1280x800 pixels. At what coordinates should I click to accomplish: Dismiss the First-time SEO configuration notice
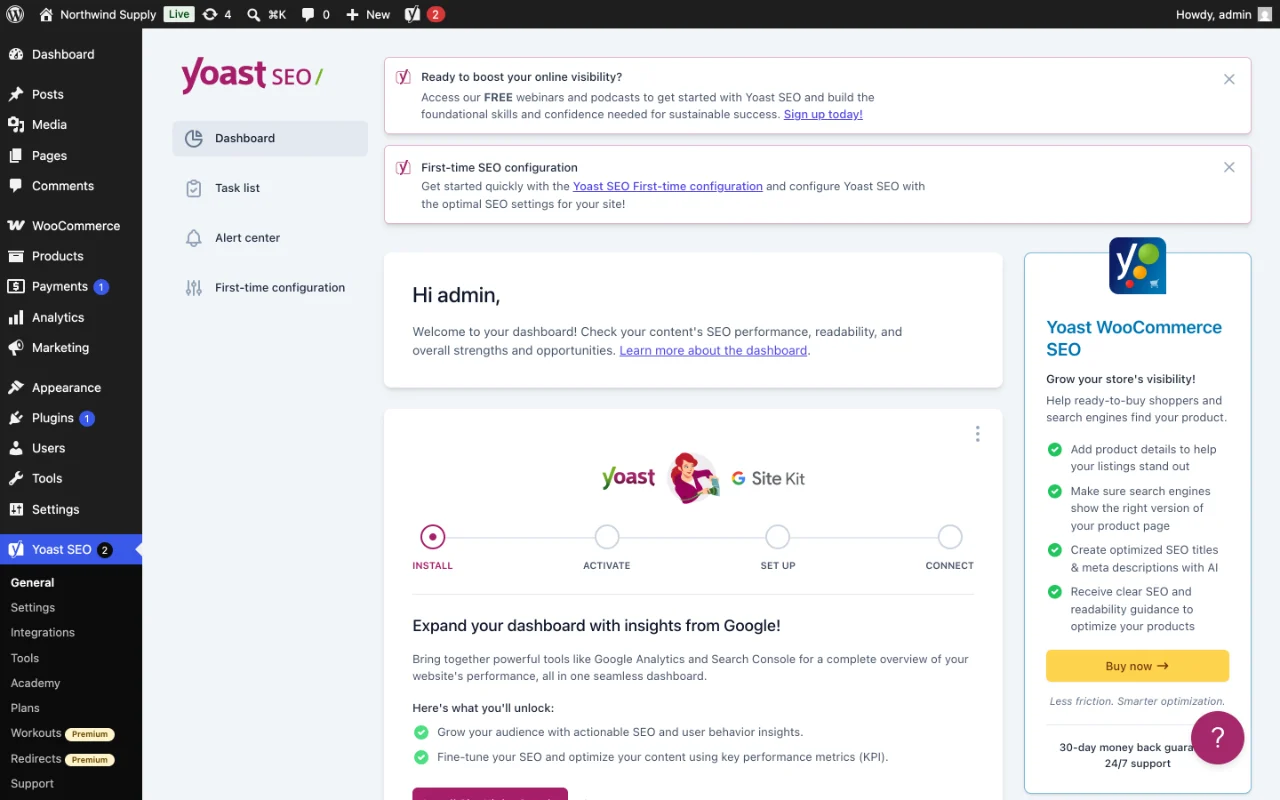point(1229,167)
